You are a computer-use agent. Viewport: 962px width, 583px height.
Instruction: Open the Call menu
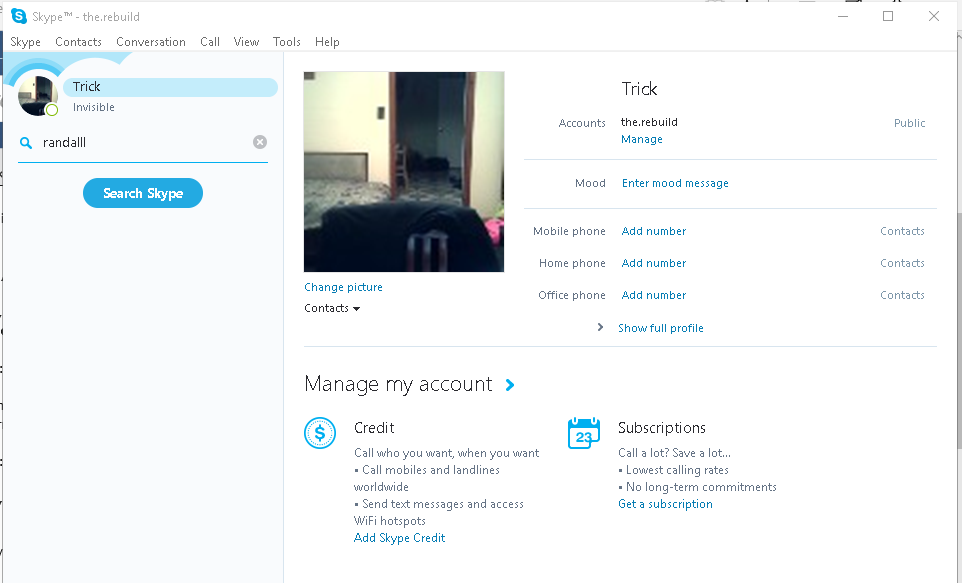pyautogui.click(x=210, y=42)
